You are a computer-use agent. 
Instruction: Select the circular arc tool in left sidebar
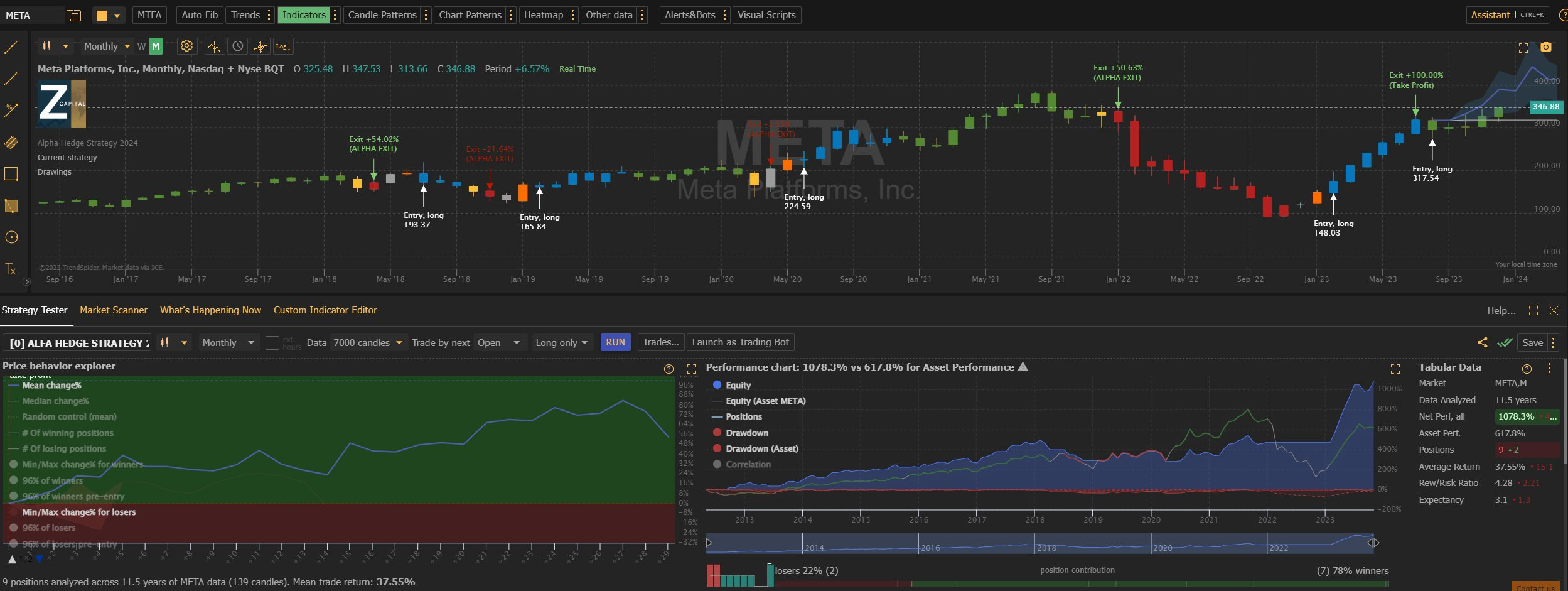tap(11, 237)
